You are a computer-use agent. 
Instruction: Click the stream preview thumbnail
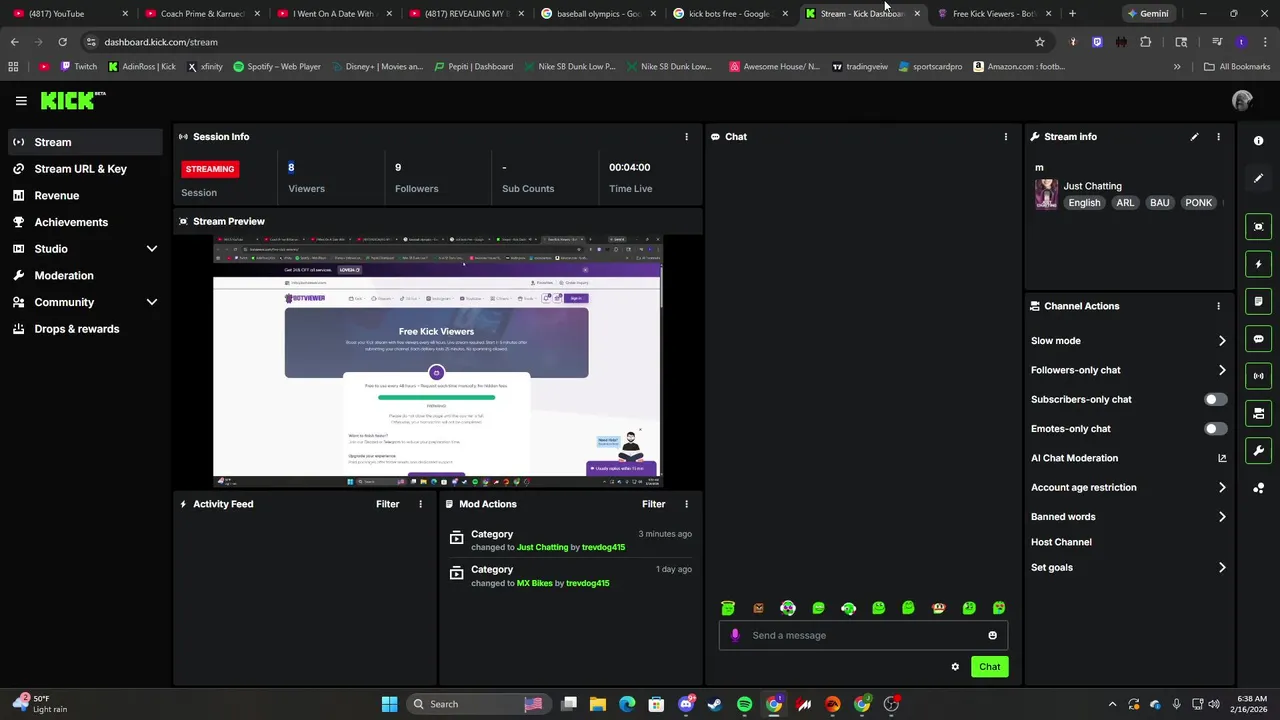click(x=437, y=362)
